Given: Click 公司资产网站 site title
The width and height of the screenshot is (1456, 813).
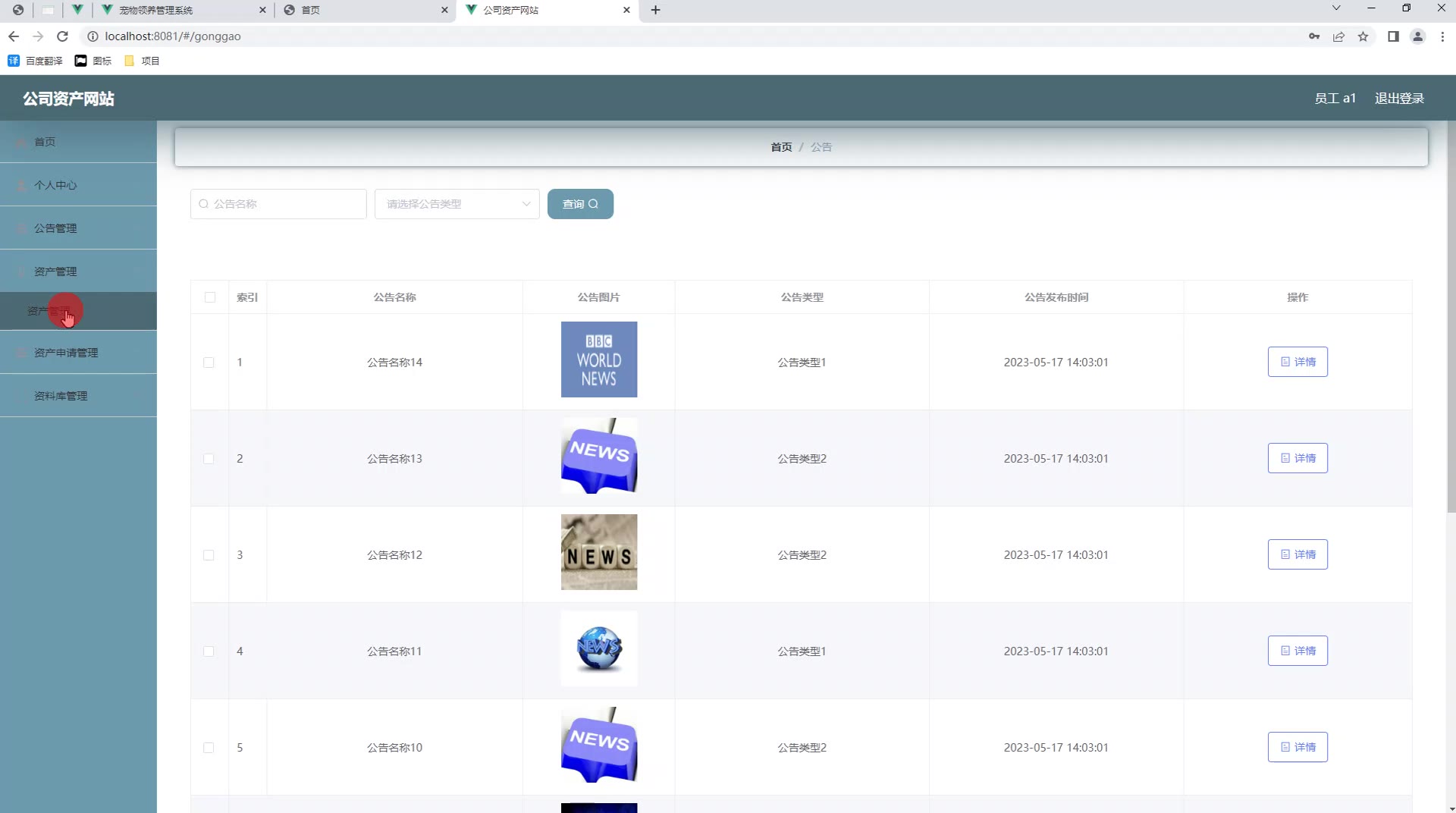Looking at the screenshot, I should [68, 99].
